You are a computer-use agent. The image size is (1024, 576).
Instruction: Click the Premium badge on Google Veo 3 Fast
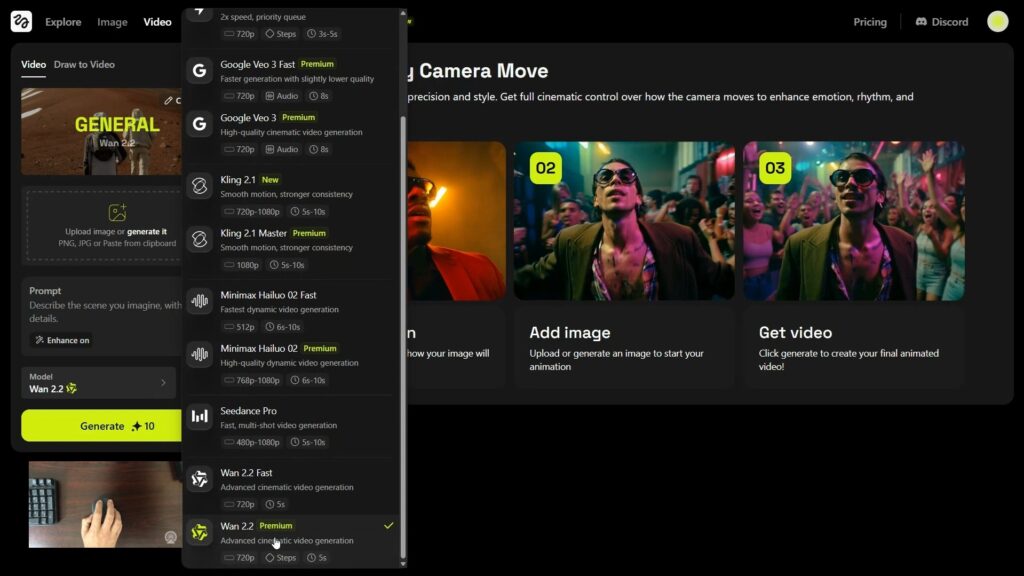point(317,64)
